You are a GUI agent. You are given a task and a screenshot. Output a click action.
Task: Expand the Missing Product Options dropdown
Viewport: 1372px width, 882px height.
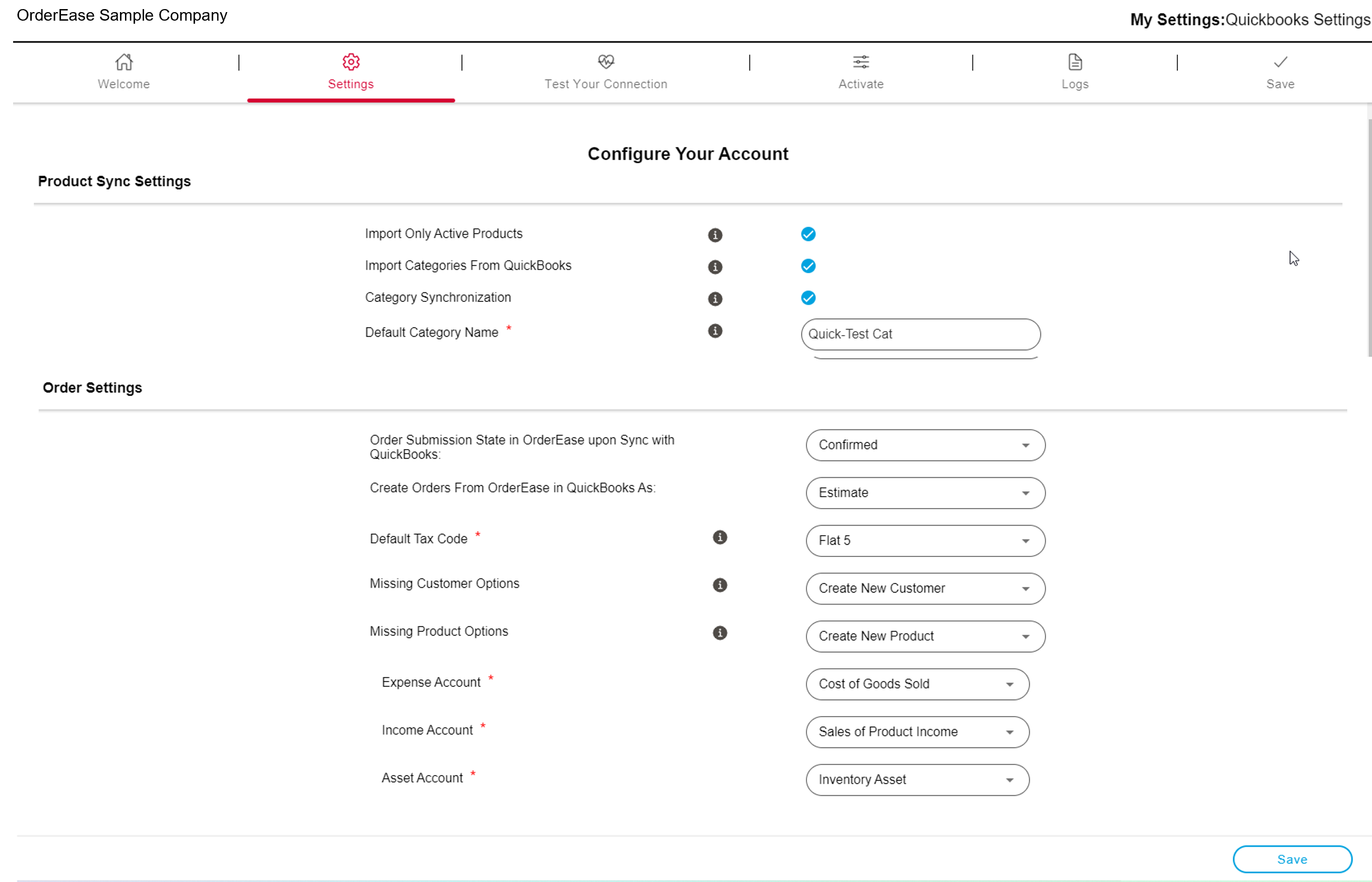click(x=1026, y=636)
